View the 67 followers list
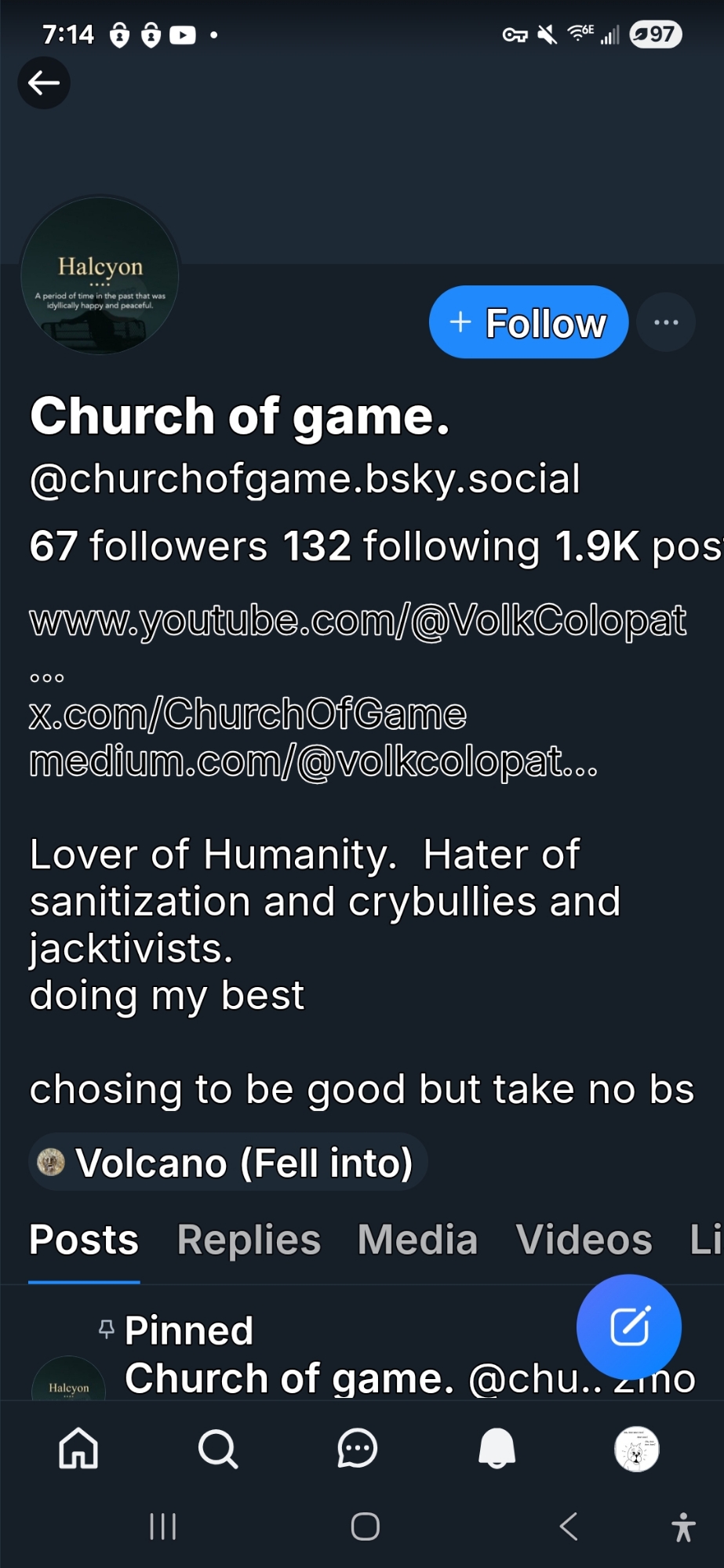Viewport: 724px width, 1568px height. click(148, 546)
